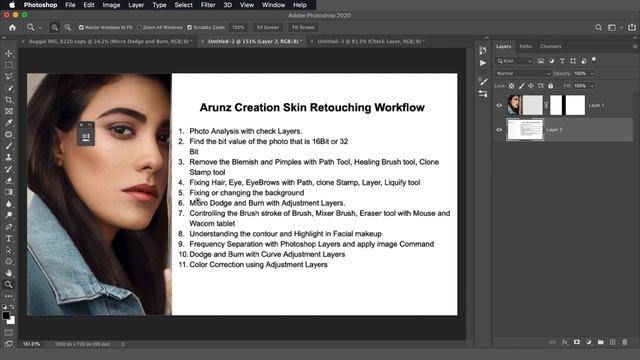
Task: Open the Image menu
Action: coord(111,5)
